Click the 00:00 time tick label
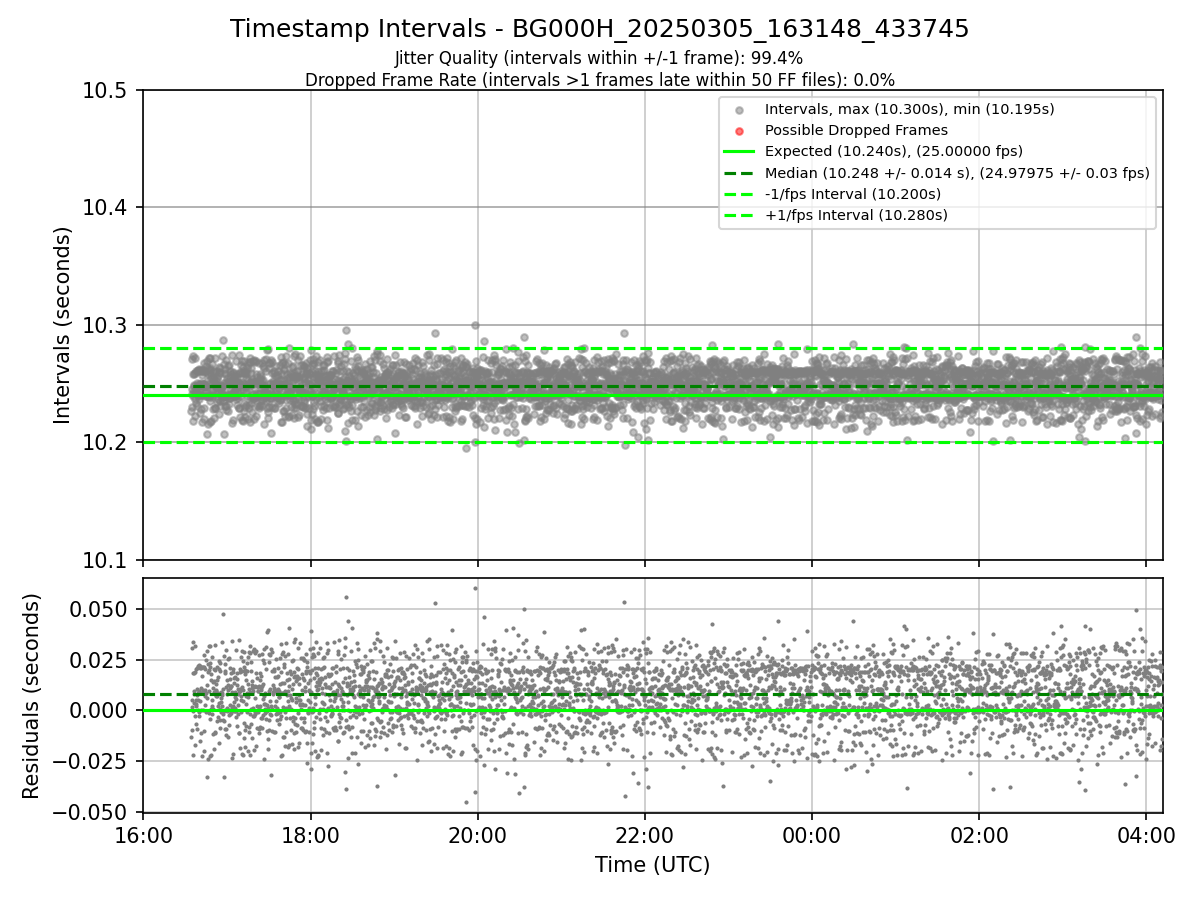 tap(811, 833)
